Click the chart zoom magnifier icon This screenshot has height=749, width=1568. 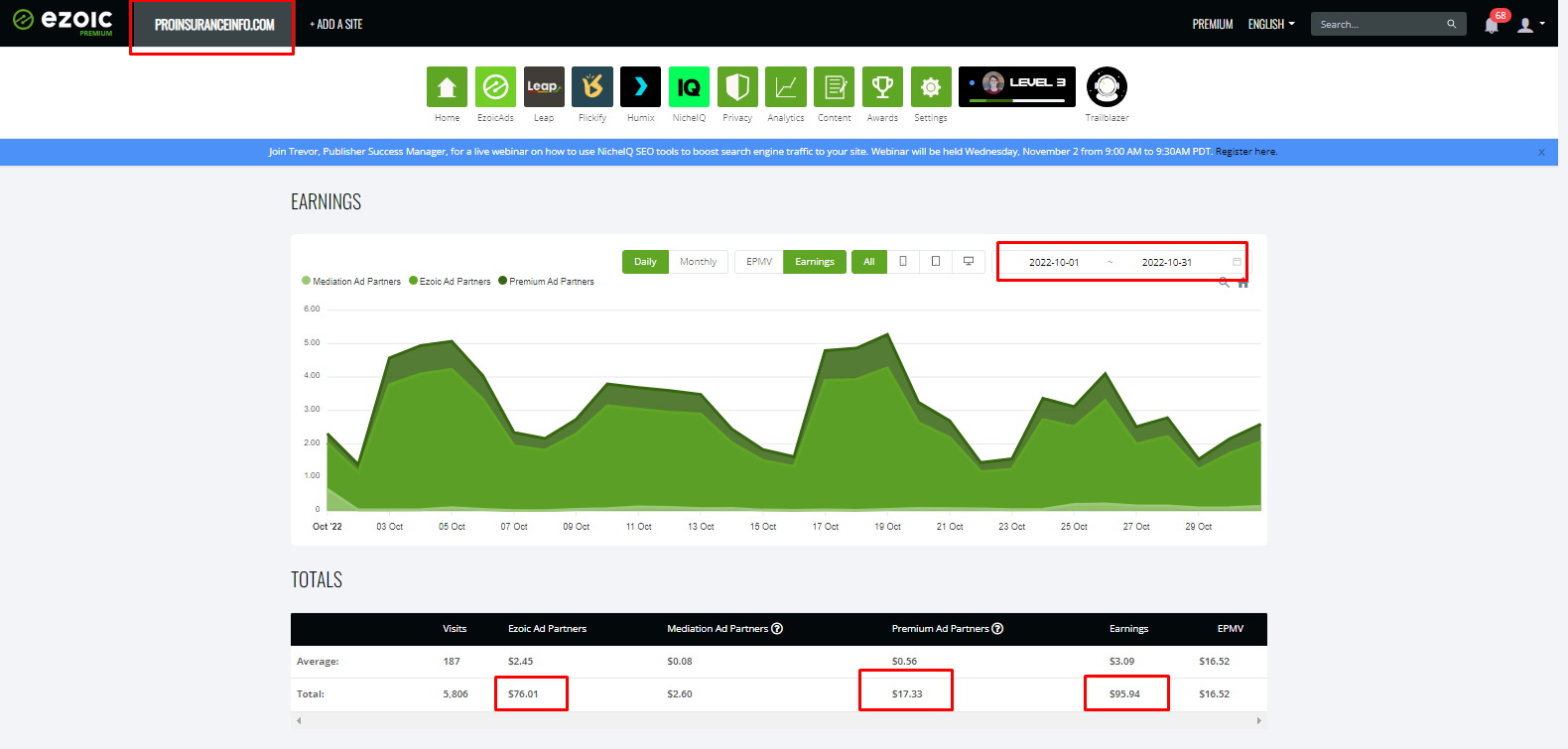(x=1224, y=283)
